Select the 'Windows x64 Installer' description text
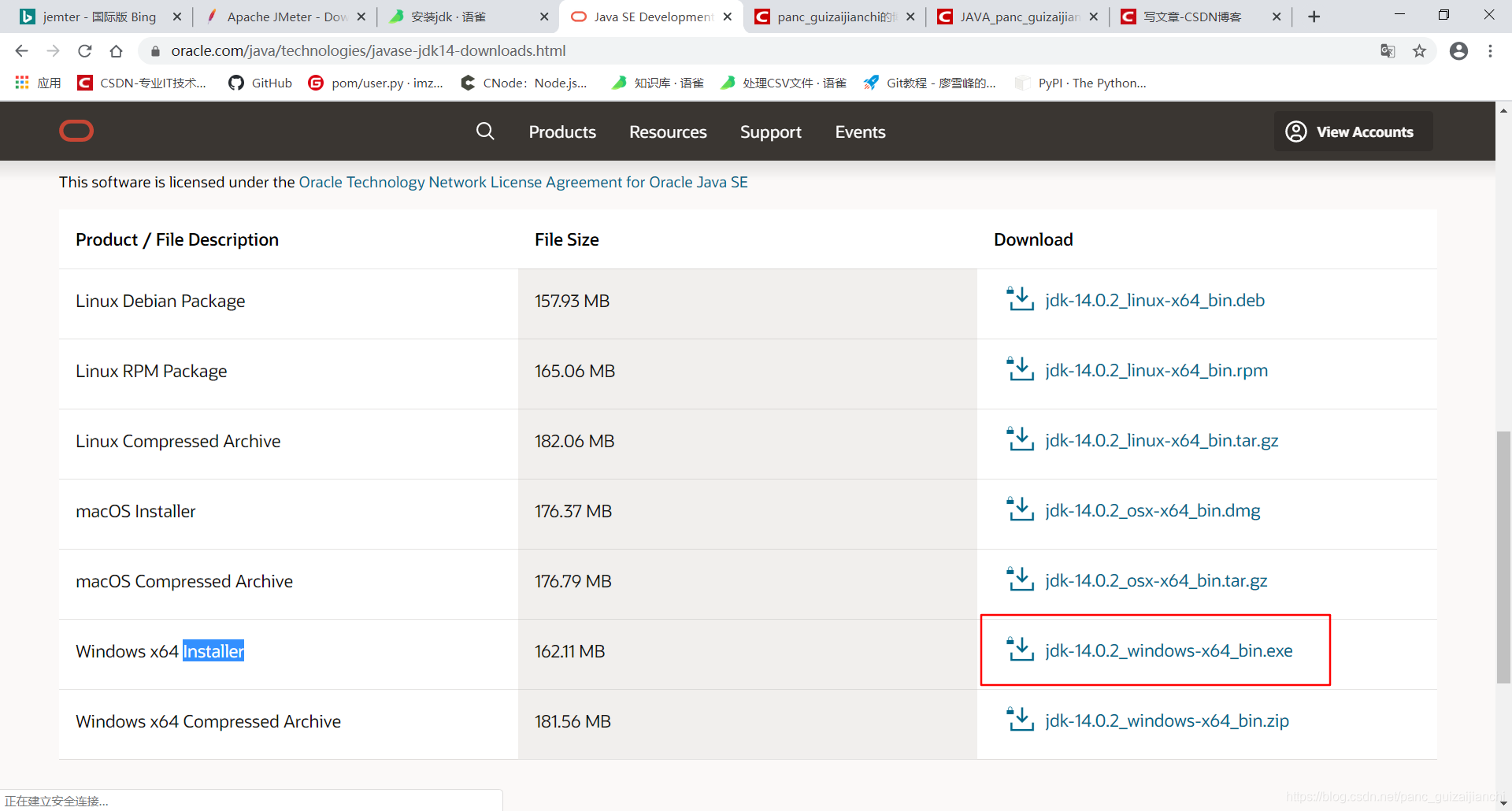Image resolution: width=1512 pixels, height=811 pixels. click(x=160, y=651)
